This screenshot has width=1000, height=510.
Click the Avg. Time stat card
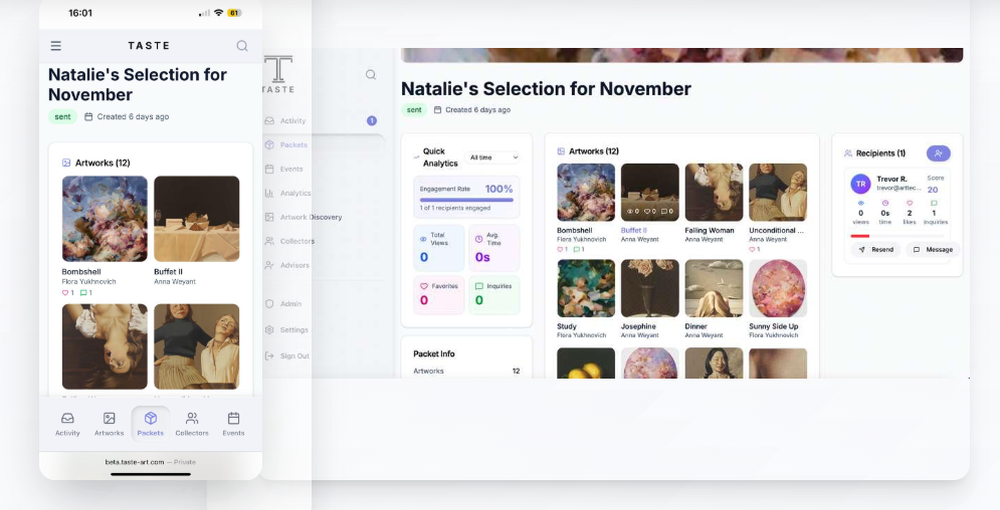coord(494,248)
